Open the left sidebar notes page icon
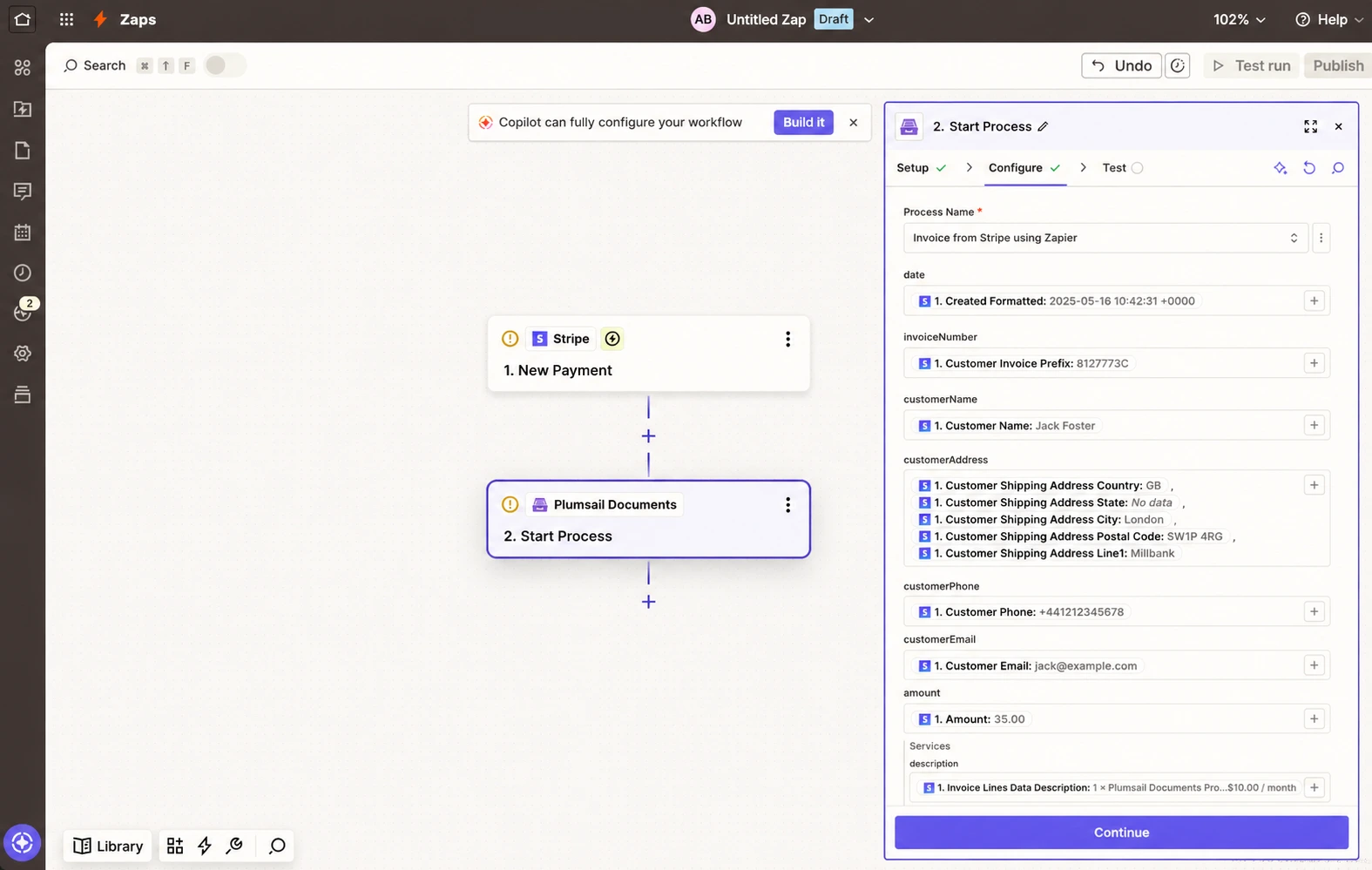Viewport: 1372px width, 870px height. 23,150
